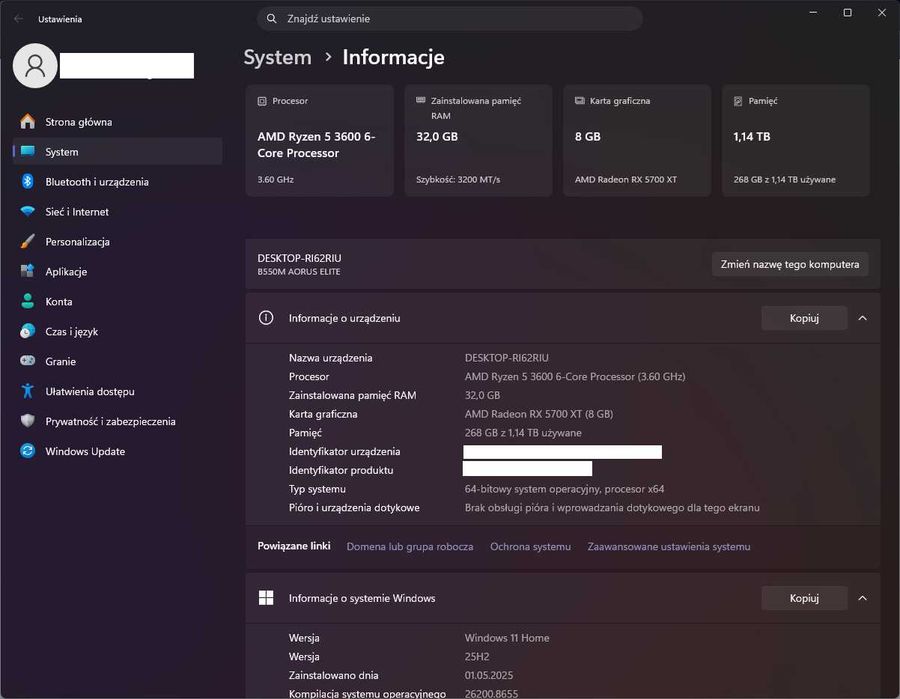Select Konta in the sidebar
The image size is (900, 699).
point(117,301)
